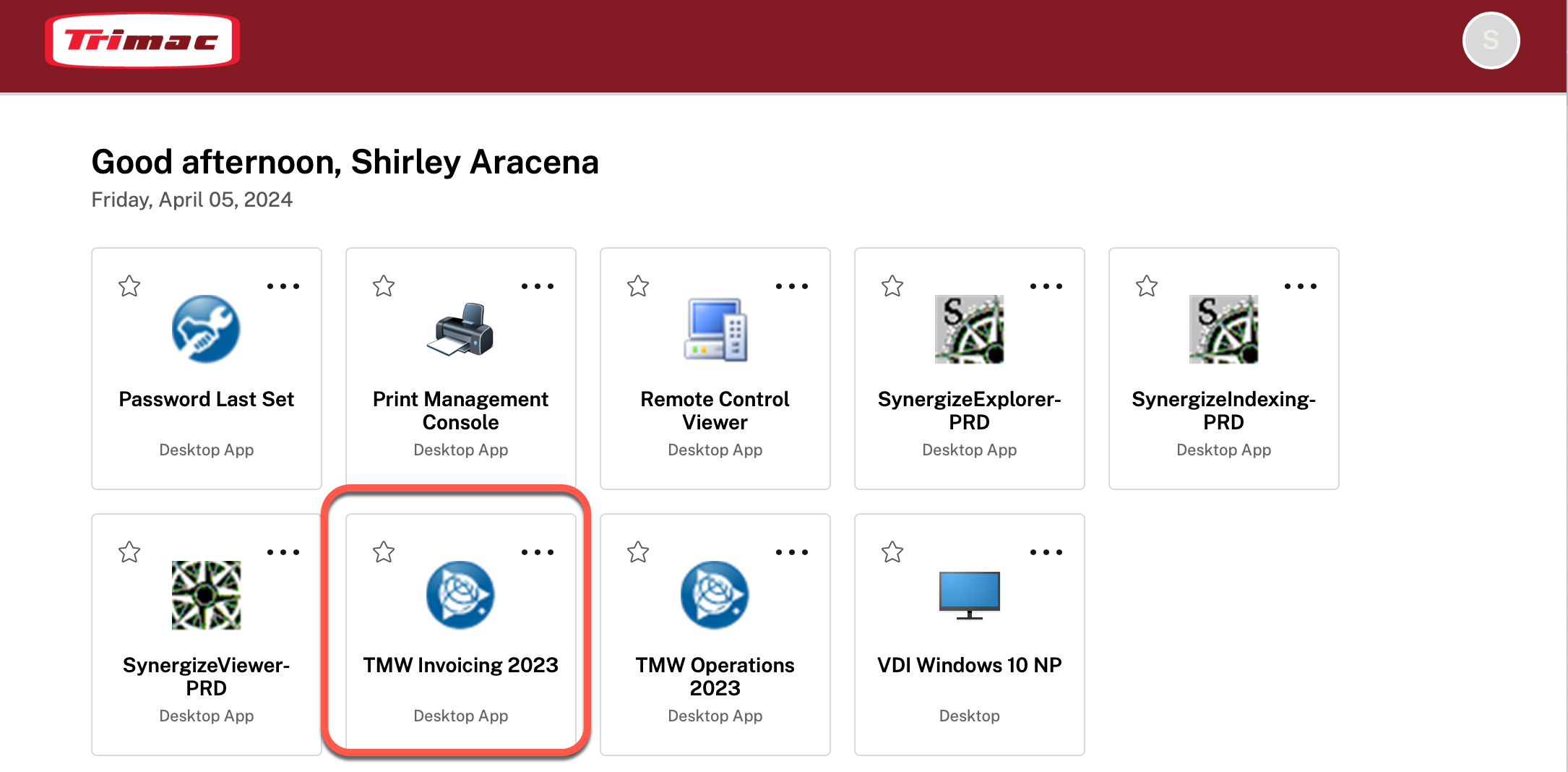This screenshot has height=772, width=1568.
Task: Launch SynergizeViewer-PRD star icon
Action: click(x=206, y=595)
